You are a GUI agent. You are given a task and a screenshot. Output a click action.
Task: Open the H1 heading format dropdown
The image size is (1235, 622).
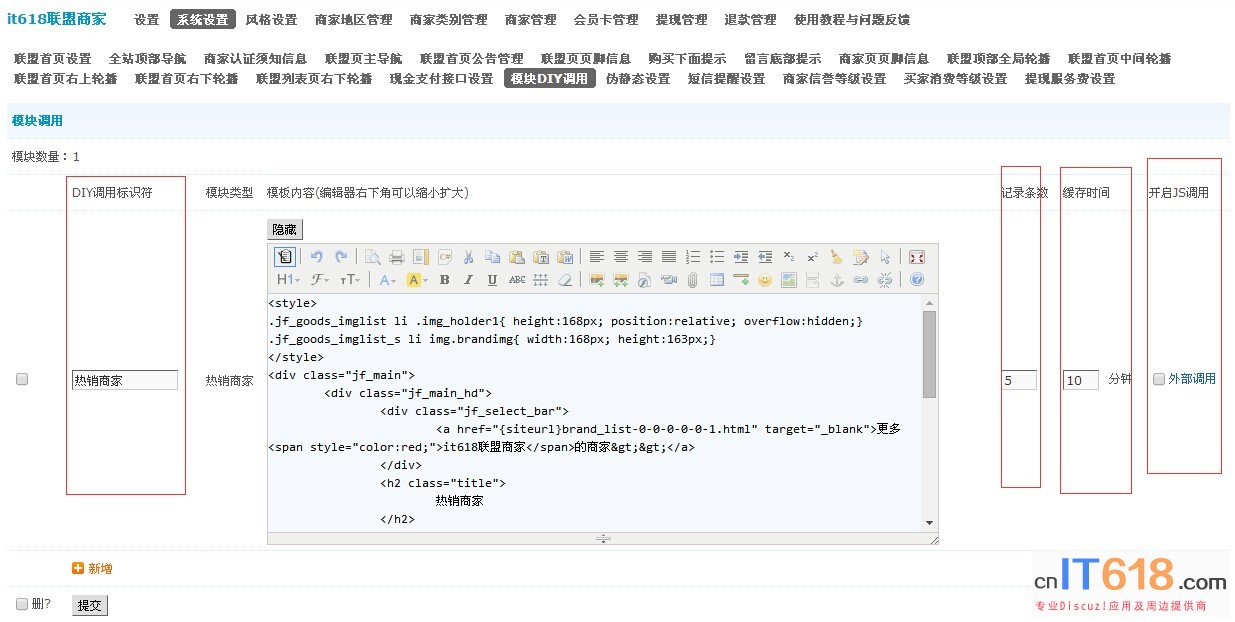click(289, 280)
